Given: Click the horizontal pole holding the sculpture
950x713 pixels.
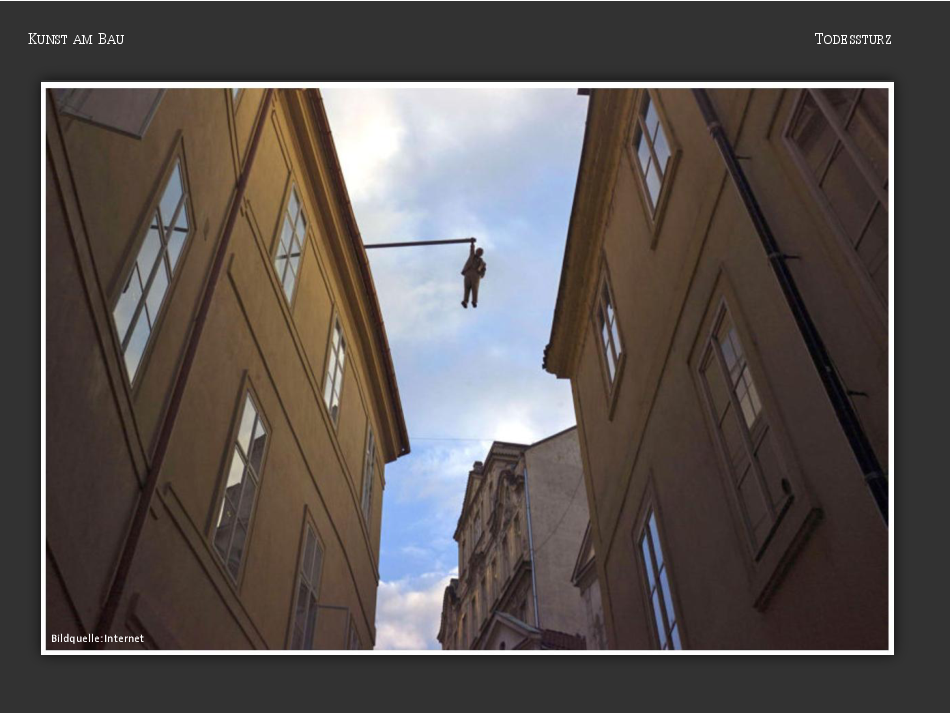Looking at the screenshot, I should coord(415,243).
